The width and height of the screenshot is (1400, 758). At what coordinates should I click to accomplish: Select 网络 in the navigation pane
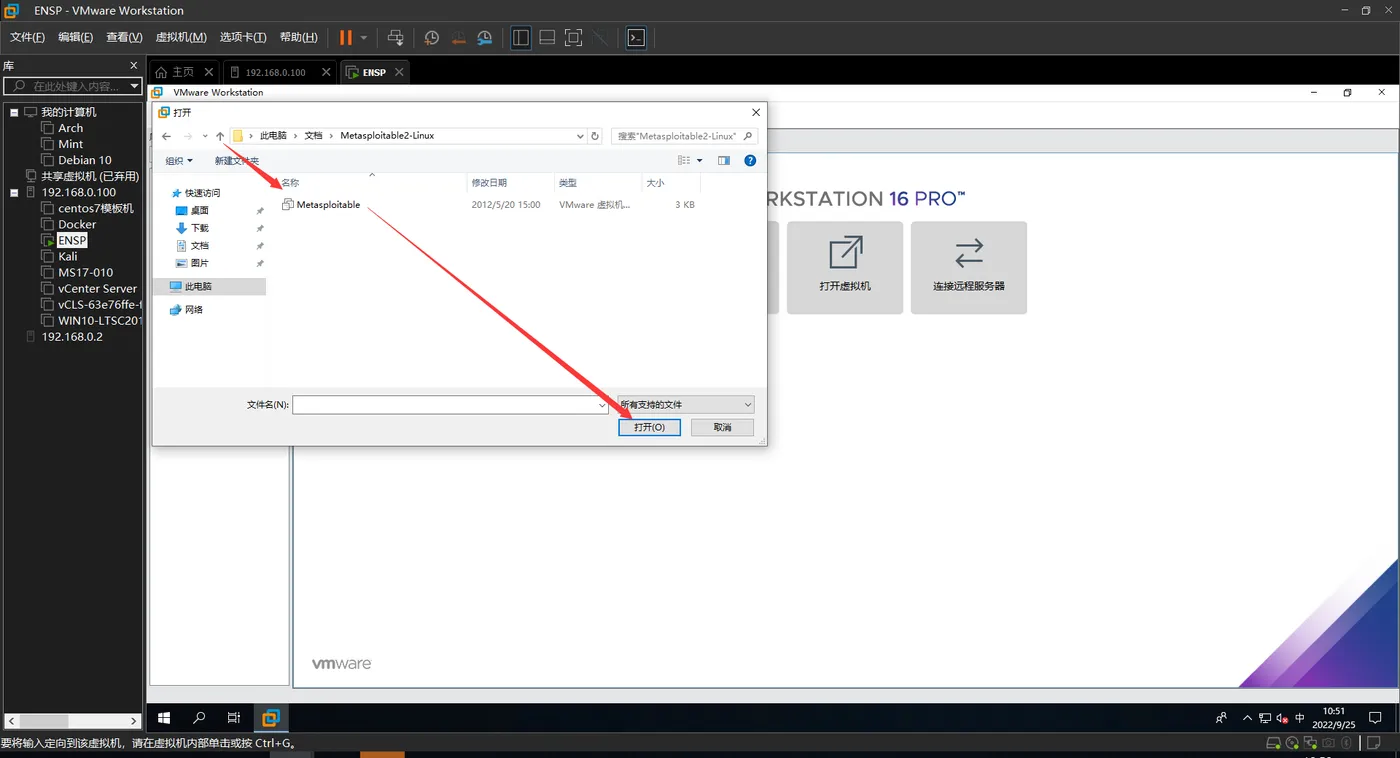pos(186,310)
